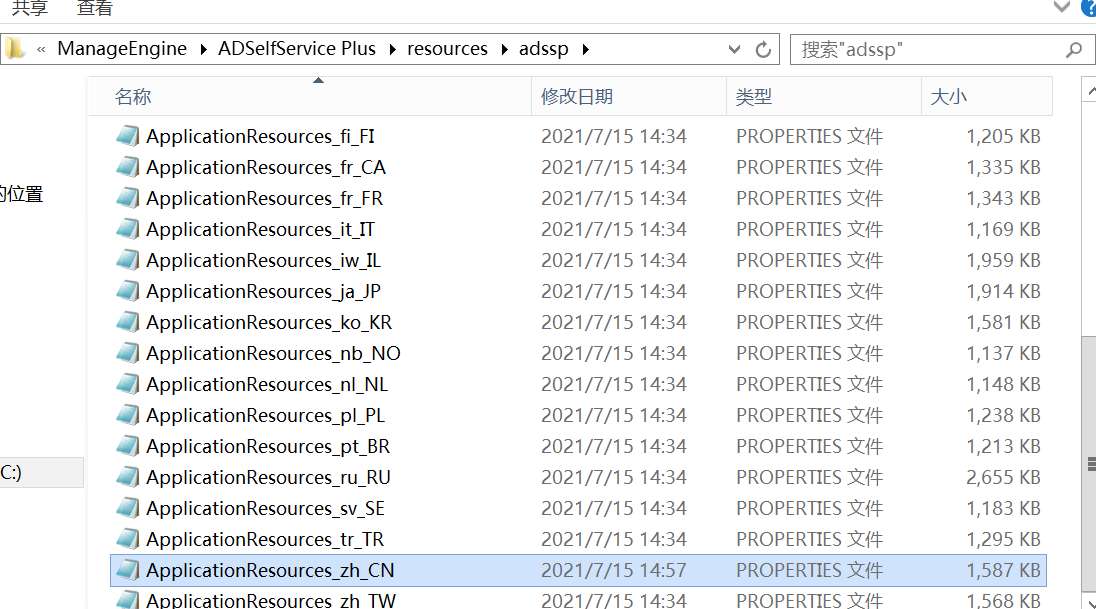Expand the adssp breadcrumb arrow
Image resolution: width=1096 pixels, height=609 pixels.
585,50
